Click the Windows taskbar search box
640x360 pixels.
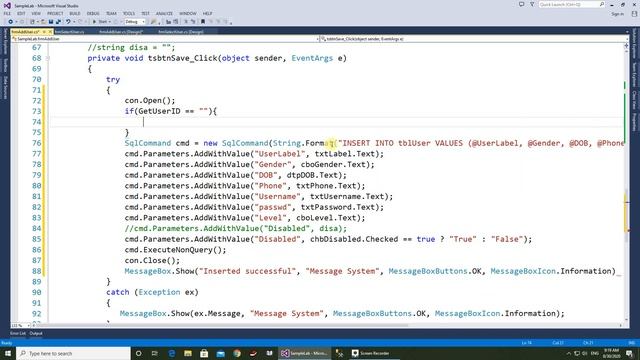pos(73,353)
